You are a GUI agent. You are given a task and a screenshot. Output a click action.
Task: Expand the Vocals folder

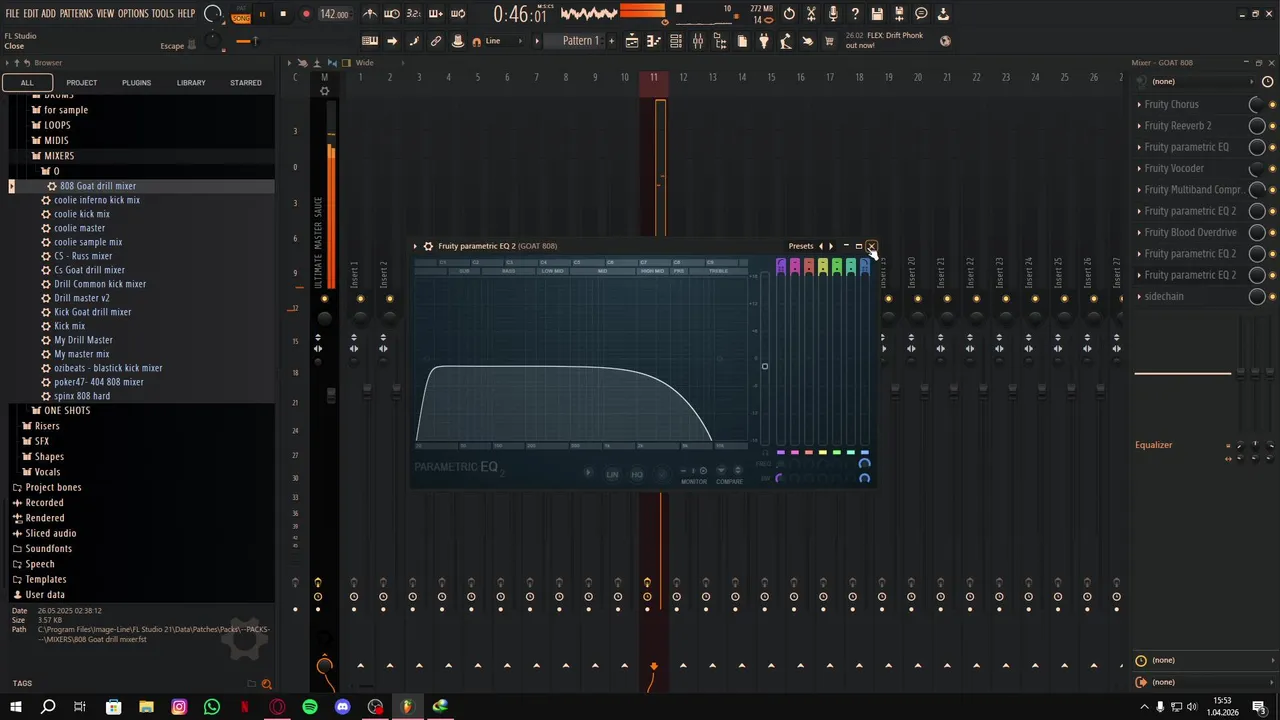[x=47, y=472]
